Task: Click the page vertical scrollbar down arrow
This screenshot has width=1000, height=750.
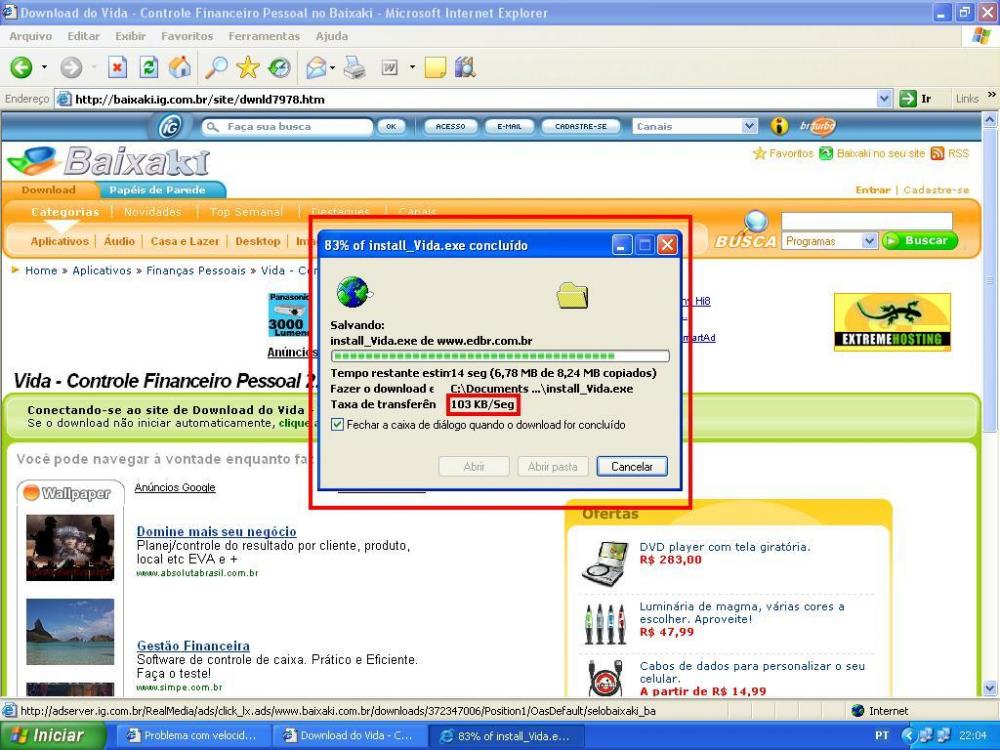Action: click(x=990, y=688)
